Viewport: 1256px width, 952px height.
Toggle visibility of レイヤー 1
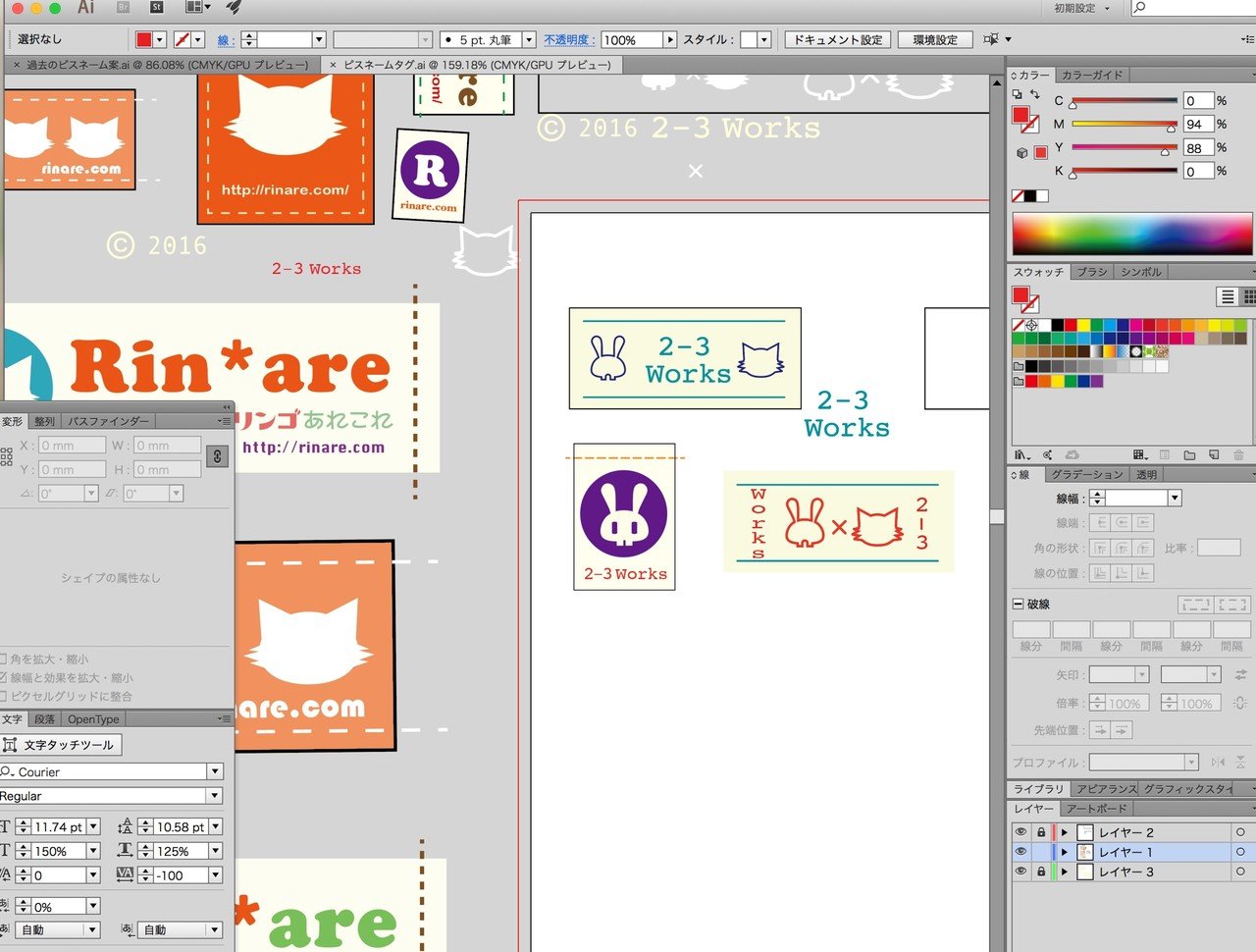(1020, 851)
